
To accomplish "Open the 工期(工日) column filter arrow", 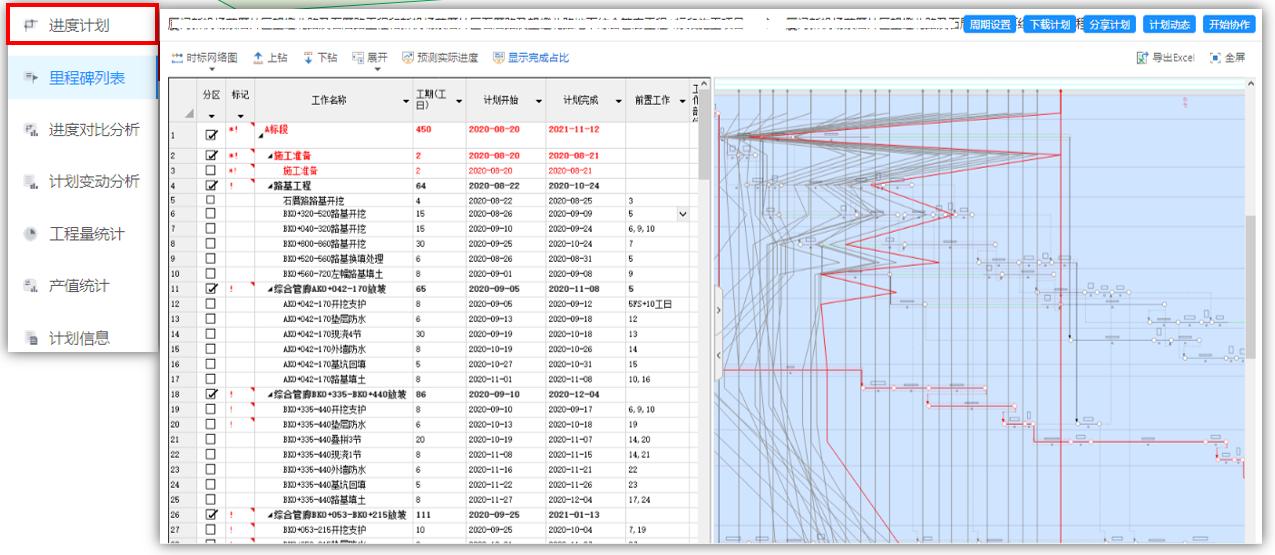I will (459, 101).
